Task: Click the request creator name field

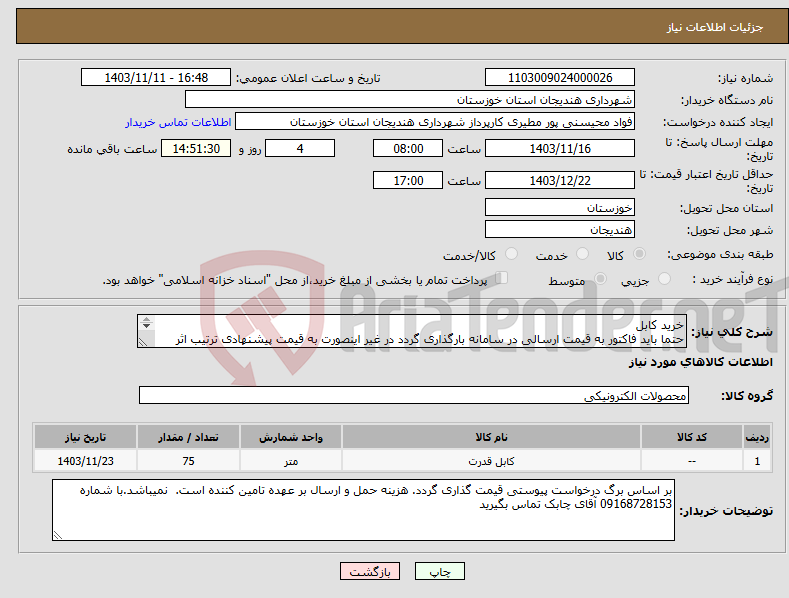Action: 435,122
